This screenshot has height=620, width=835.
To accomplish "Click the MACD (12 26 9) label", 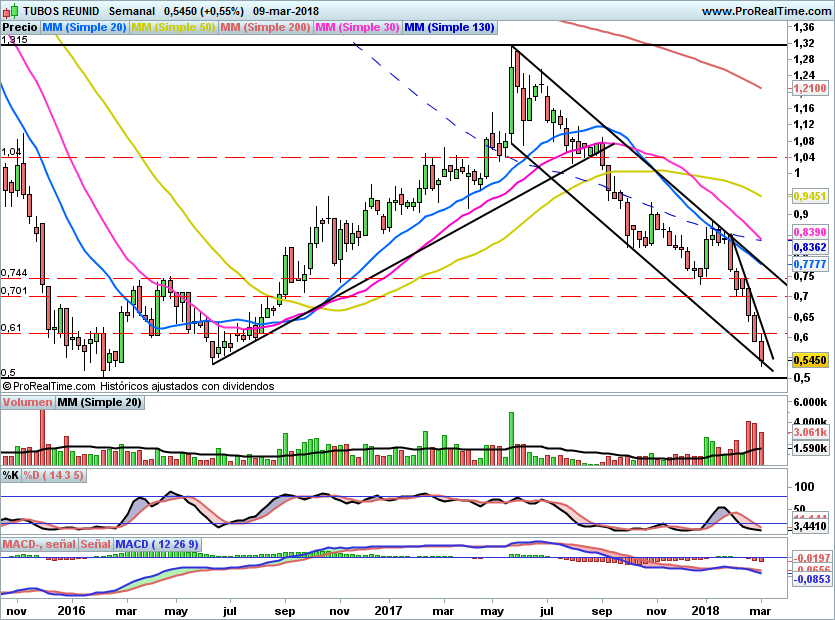I will (157, 544).
